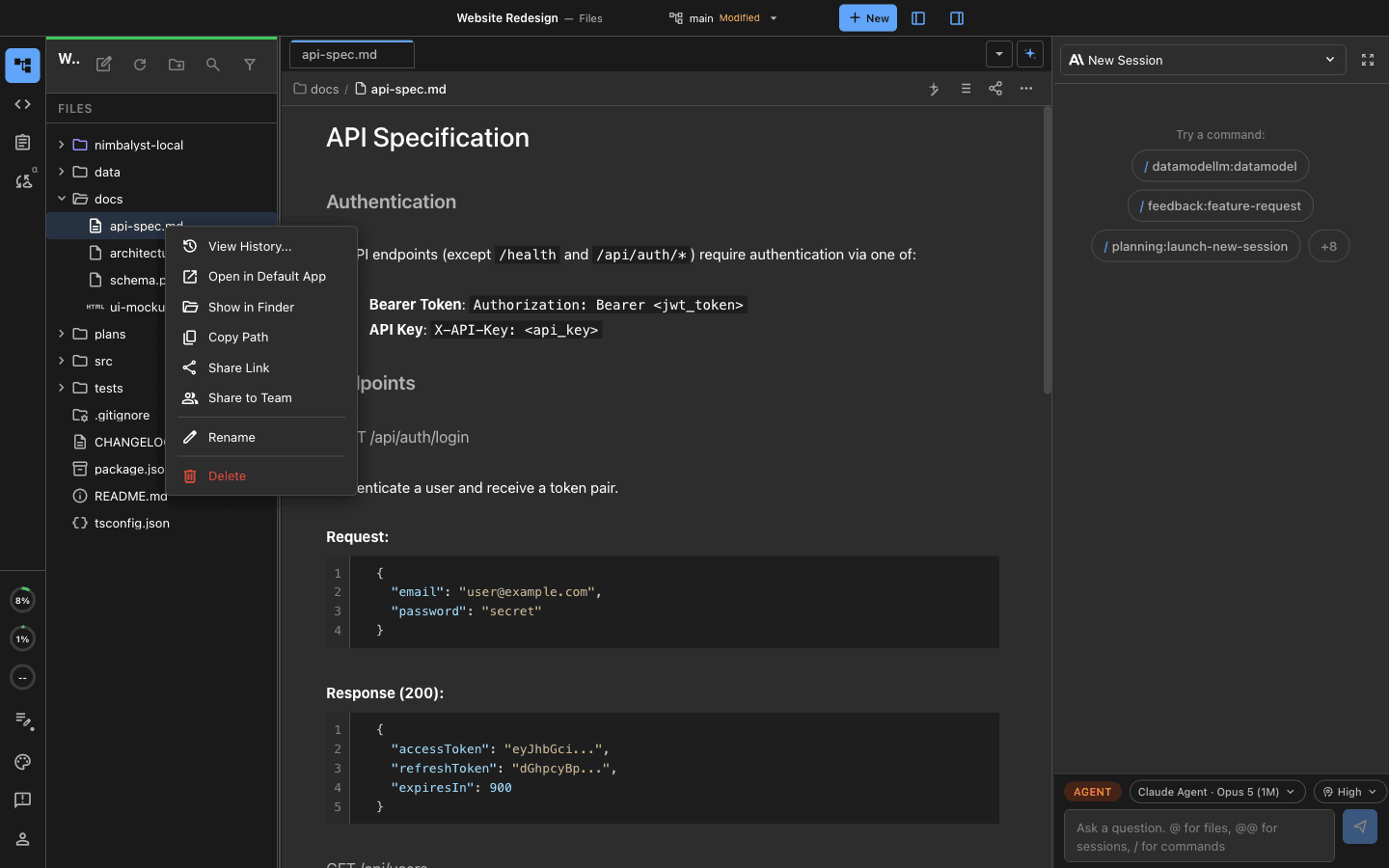Open package.json file in tree

[x=106, y=469]
